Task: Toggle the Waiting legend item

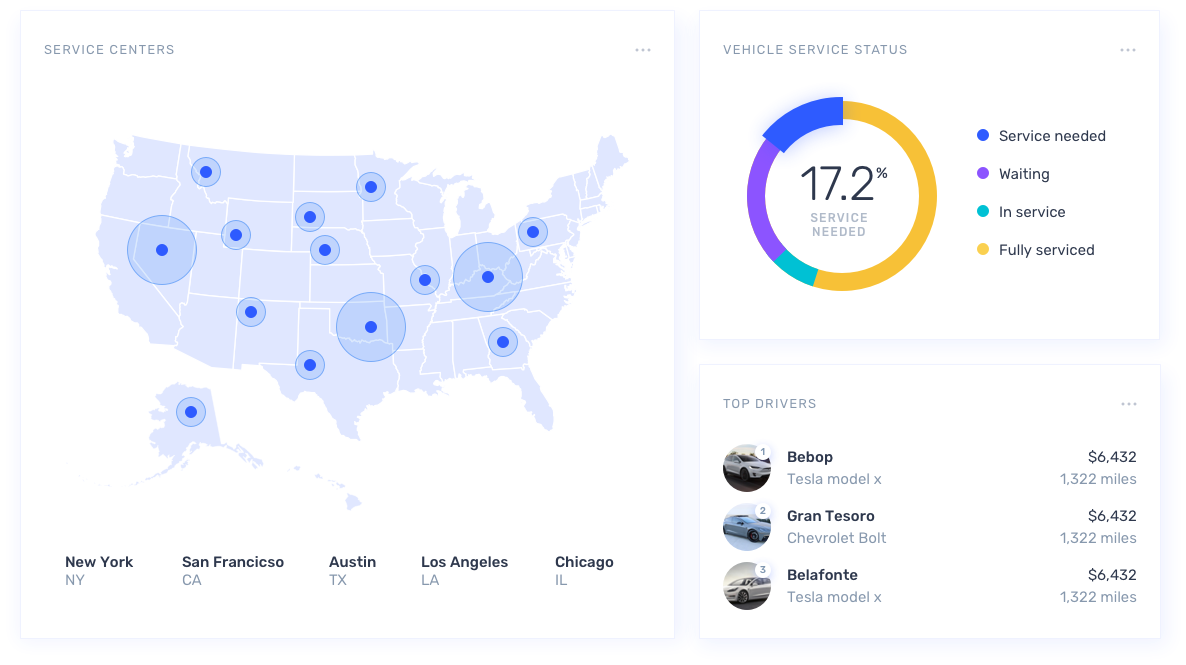Action: click(x=1023, y=174)
